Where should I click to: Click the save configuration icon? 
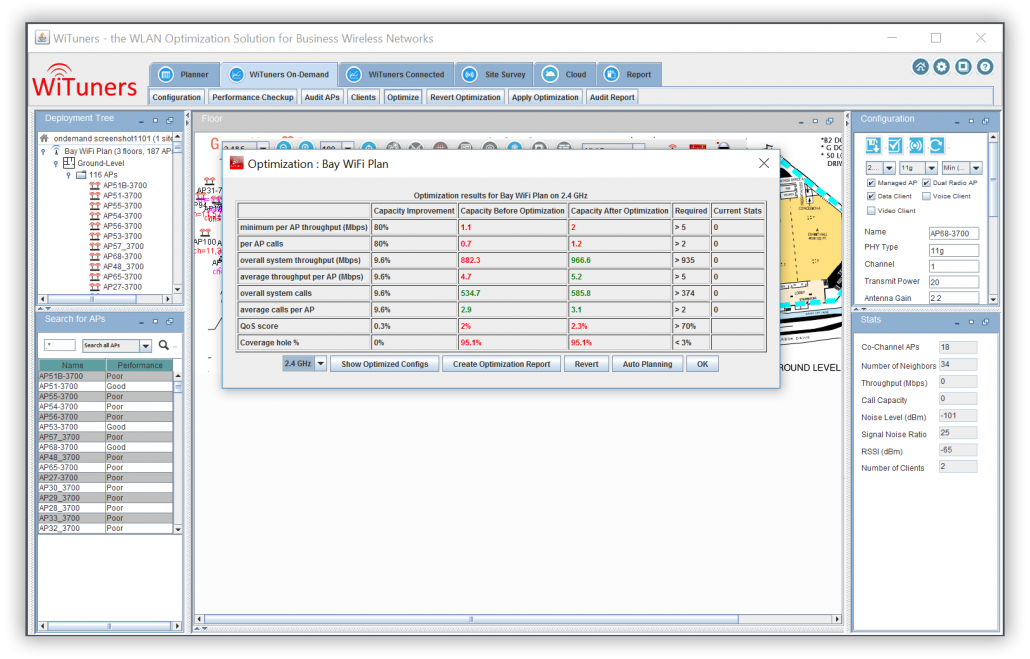(873, 145)
